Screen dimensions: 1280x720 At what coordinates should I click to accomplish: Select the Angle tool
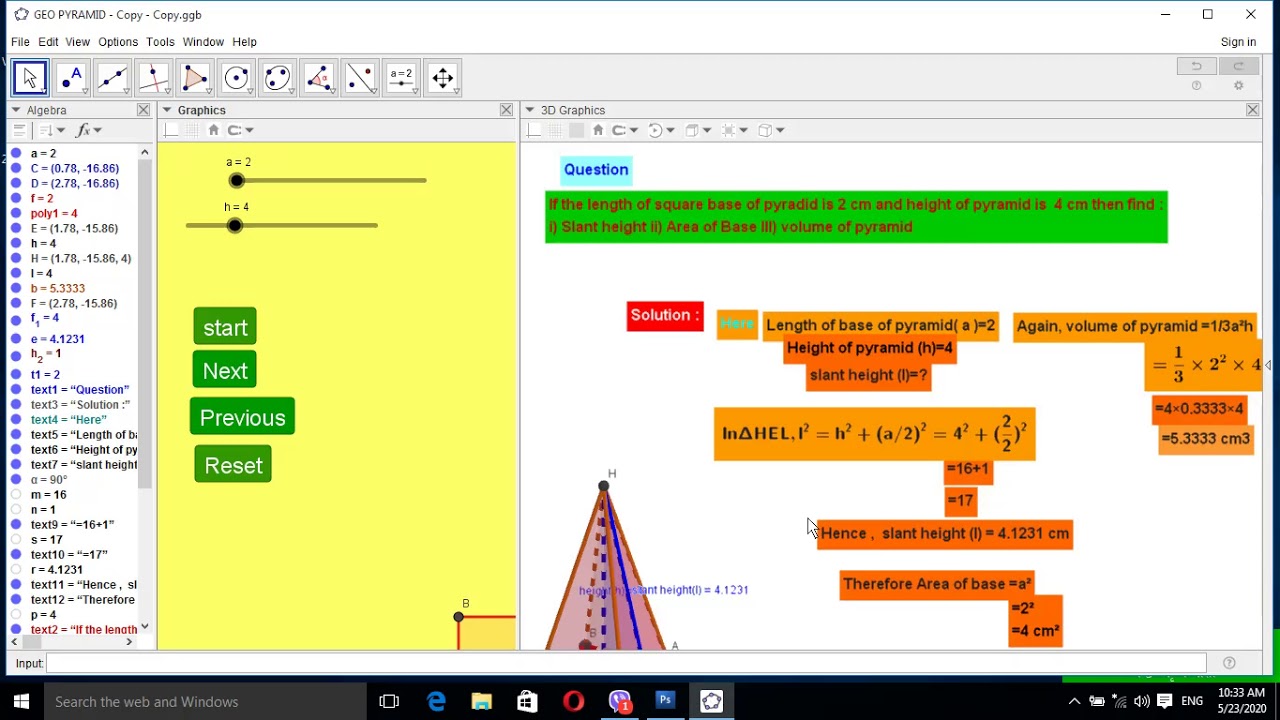coord(319,78)
